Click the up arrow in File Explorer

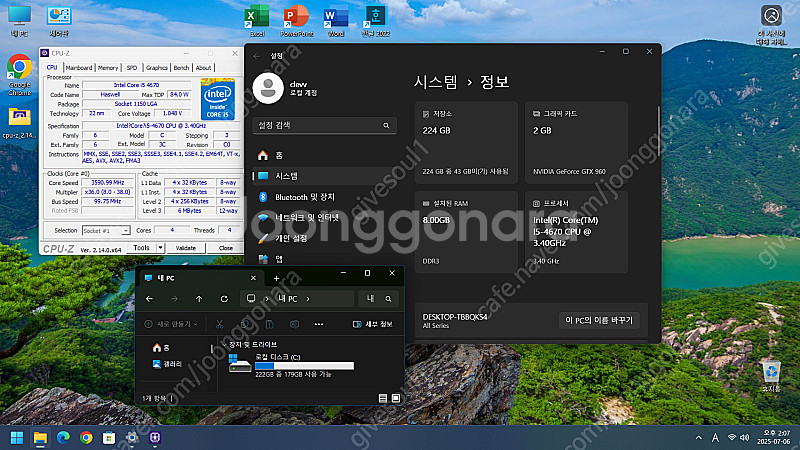pos(199,299)
